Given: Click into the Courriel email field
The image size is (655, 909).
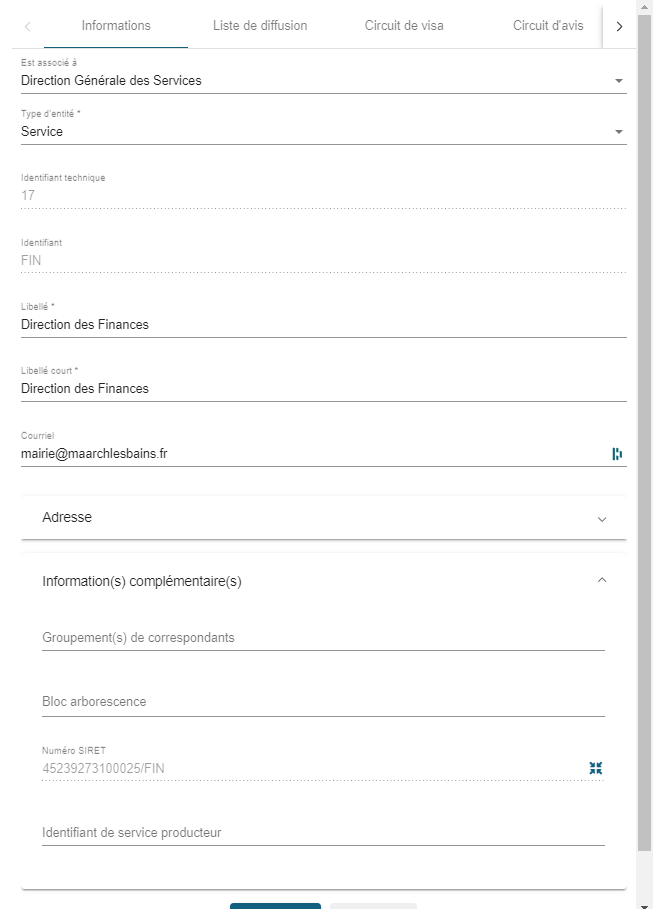Looking at the screenshot, I should [310, 454].
